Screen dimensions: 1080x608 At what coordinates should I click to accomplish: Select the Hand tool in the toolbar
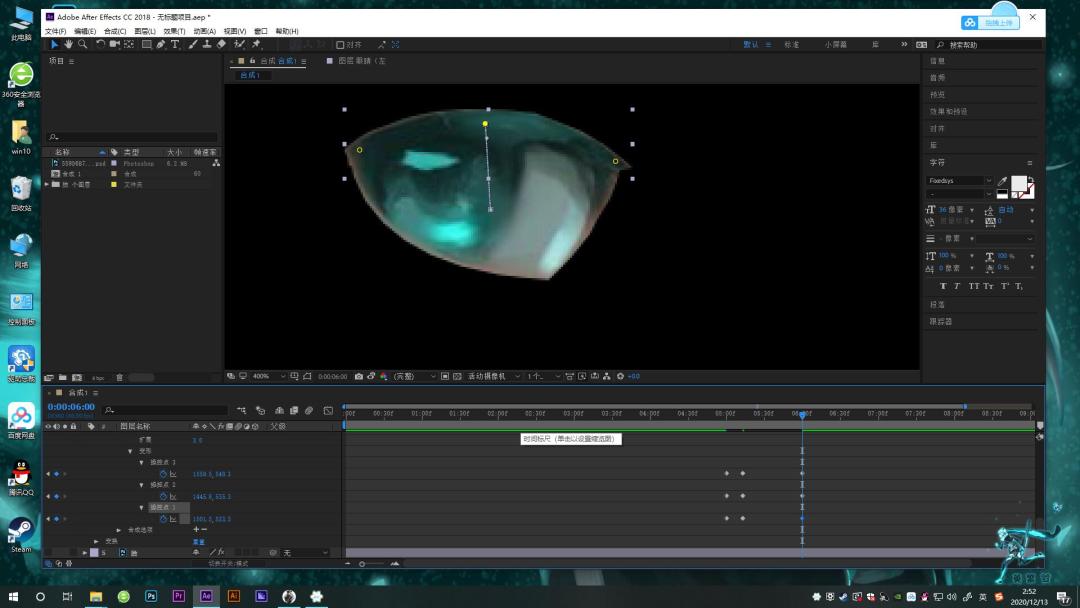[x=68, y=44]
